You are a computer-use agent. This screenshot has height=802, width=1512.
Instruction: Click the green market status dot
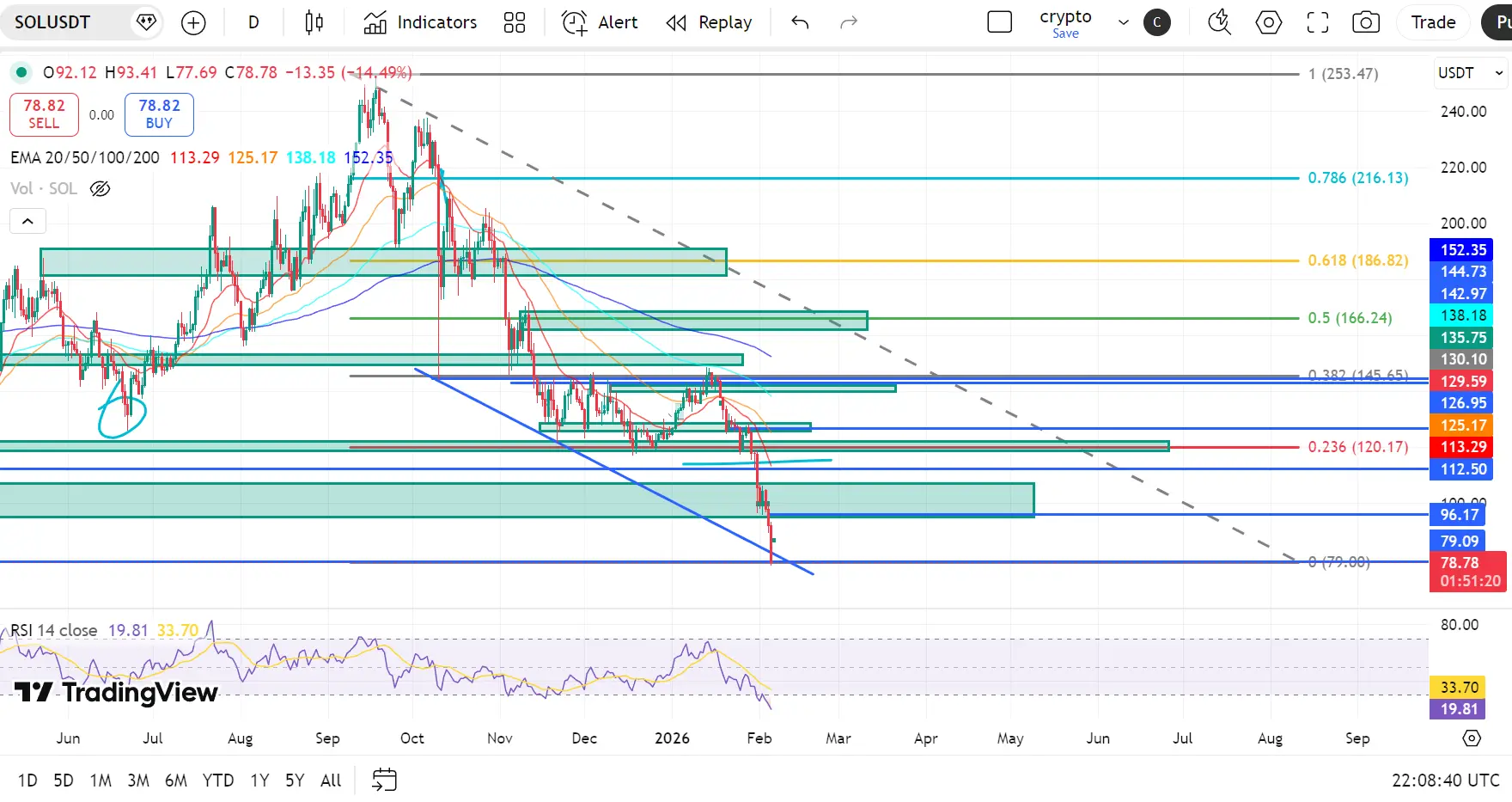[x=21, y=72]
